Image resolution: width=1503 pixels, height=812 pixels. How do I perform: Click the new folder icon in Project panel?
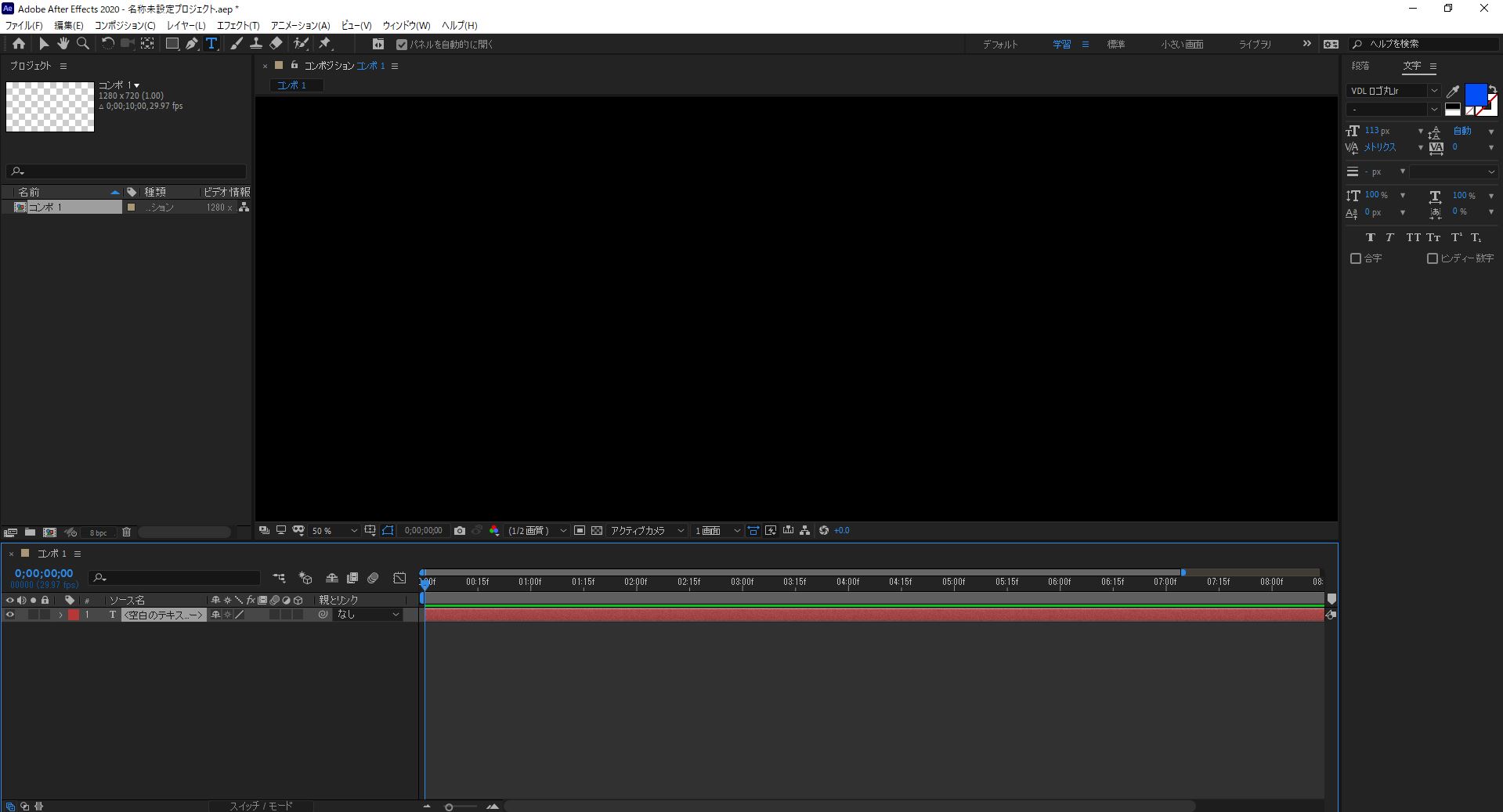[x=30, y=532]
